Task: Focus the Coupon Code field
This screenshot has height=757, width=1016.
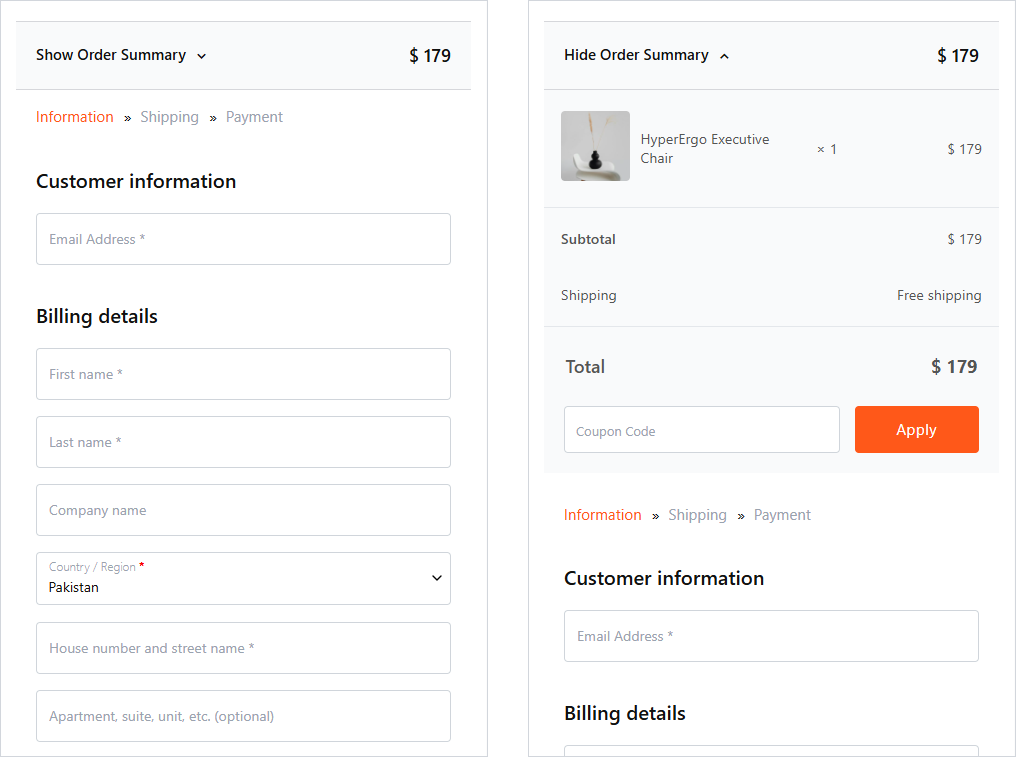Action: tap(702, 430)
